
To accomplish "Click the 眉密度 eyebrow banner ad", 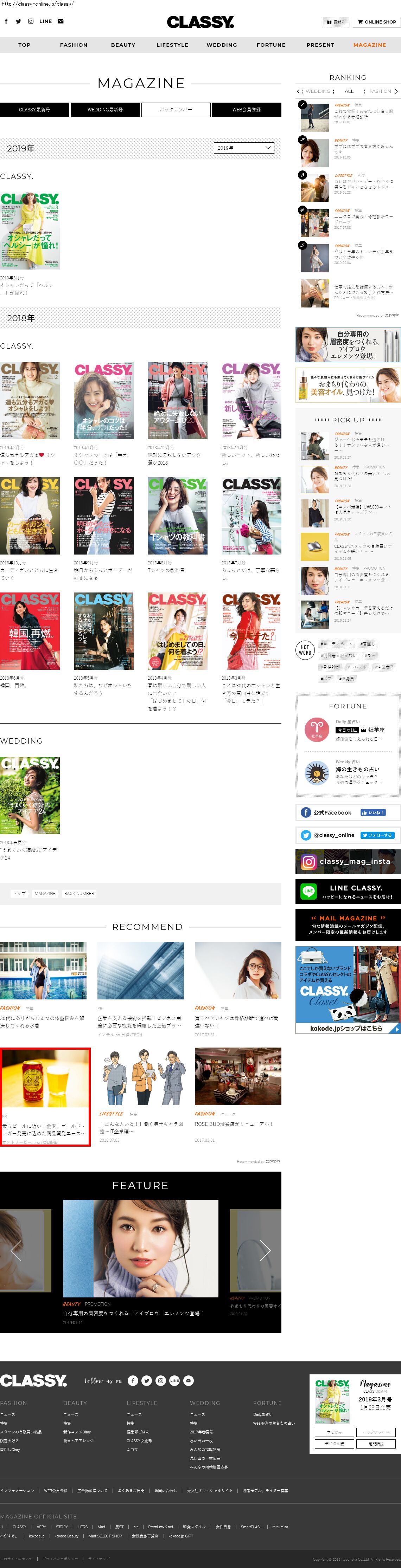I will (x=348, y=345).
